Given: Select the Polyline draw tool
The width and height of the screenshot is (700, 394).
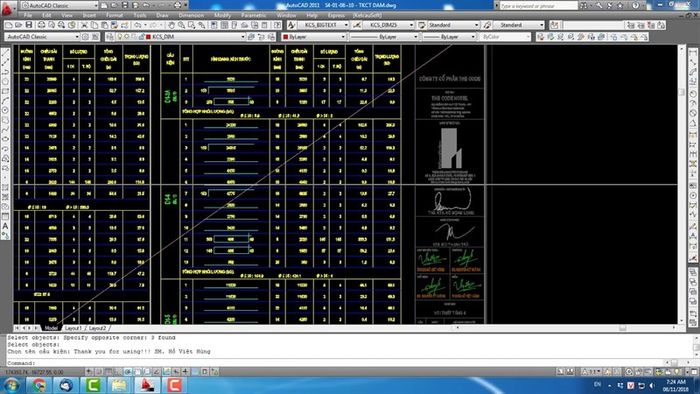Looking at the screenshot, I should pyautogui.click(x=5, y=72).
